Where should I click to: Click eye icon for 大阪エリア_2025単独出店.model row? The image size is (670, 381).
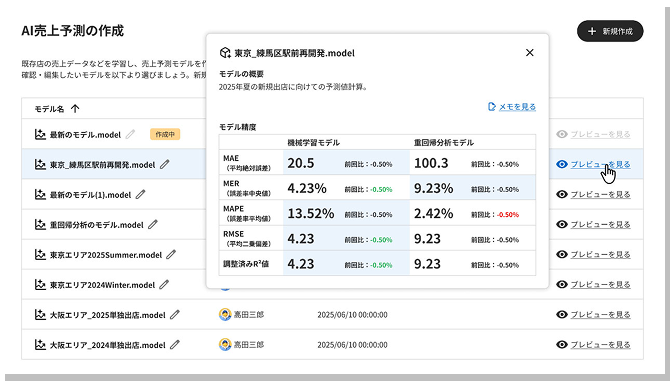click(562, 314)
